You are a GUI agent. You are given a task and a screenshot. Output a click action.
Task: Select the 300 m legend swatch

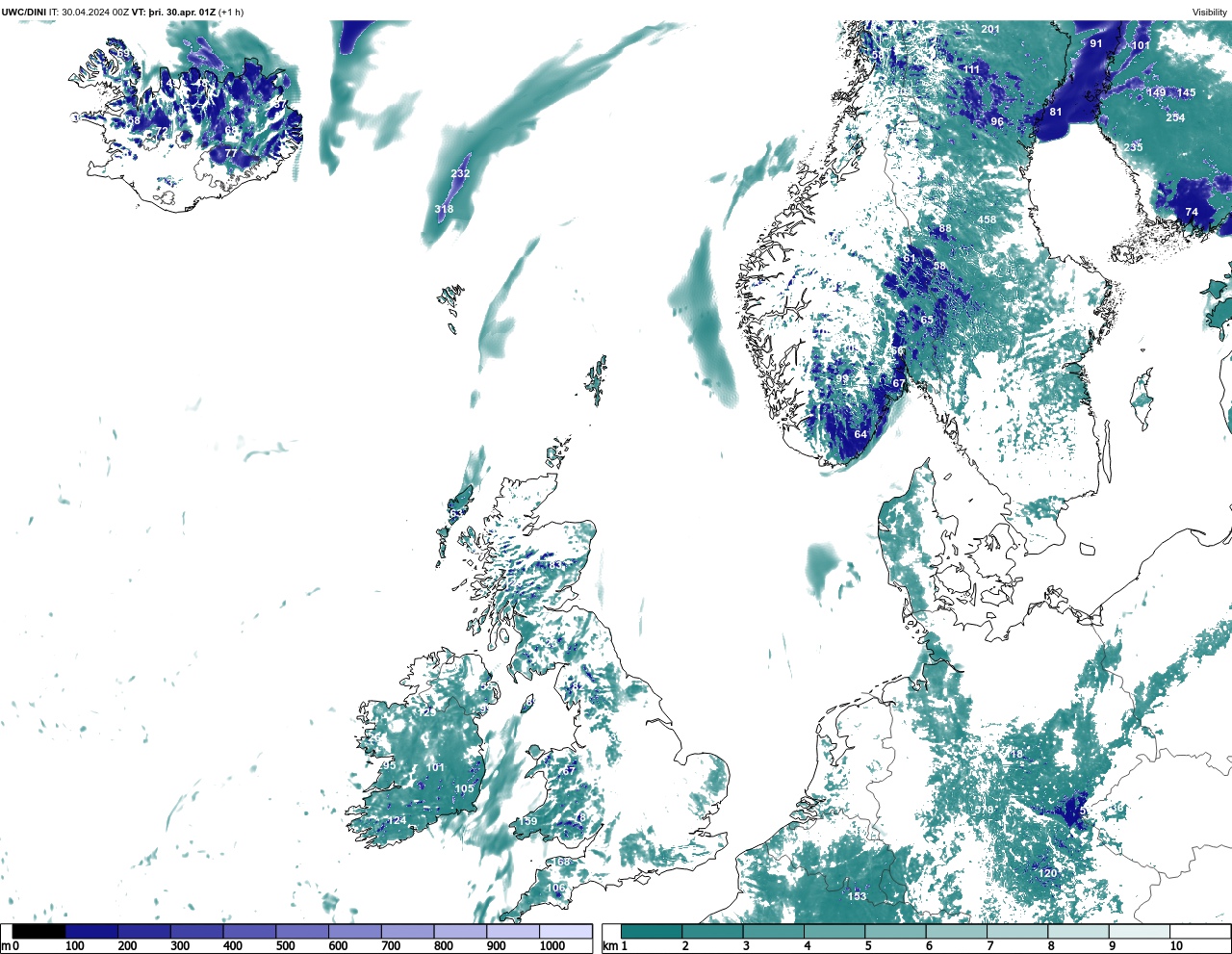click(x=196, y=931)
